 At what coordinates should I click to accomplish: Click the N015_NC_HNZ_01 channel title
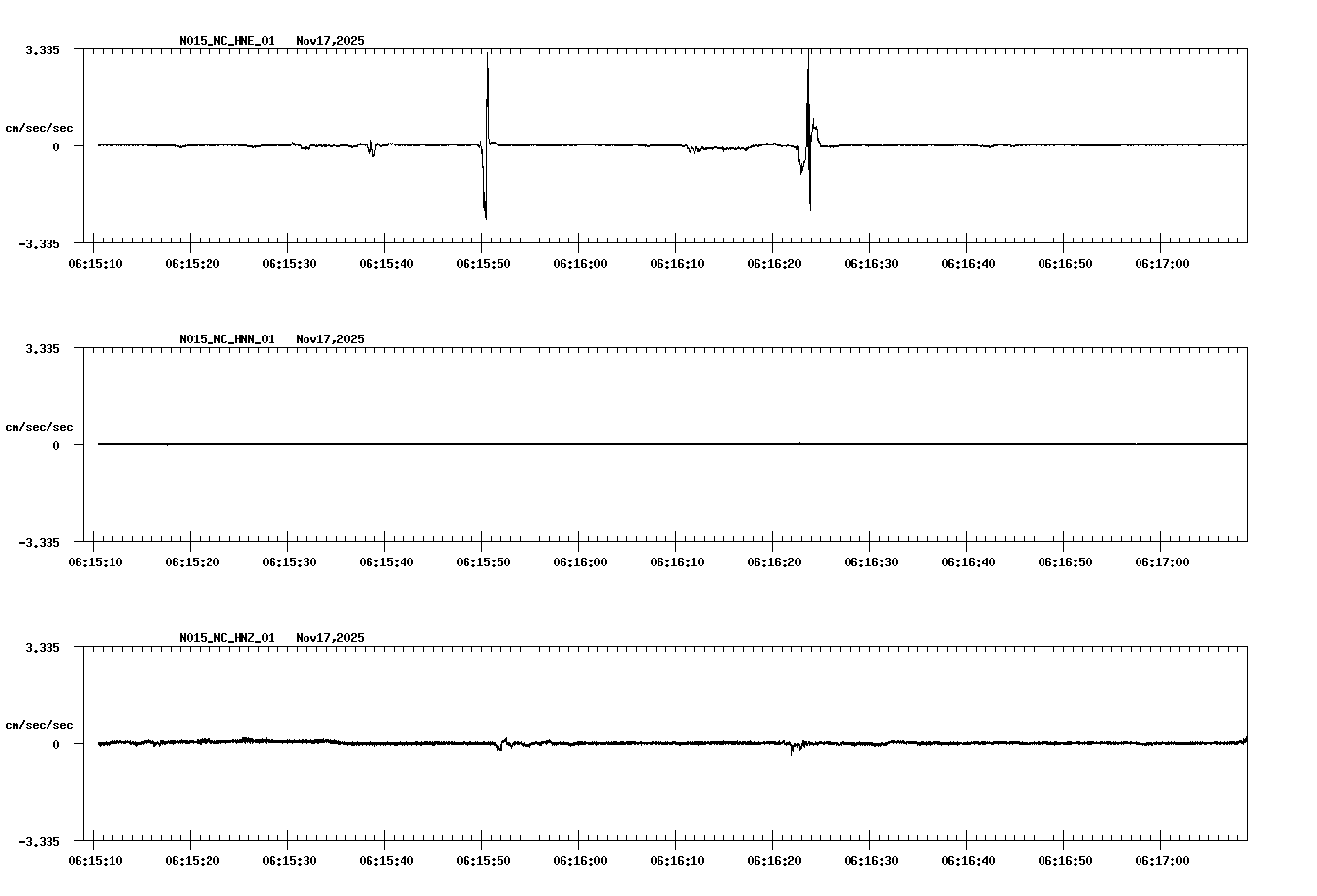[225, 638]
